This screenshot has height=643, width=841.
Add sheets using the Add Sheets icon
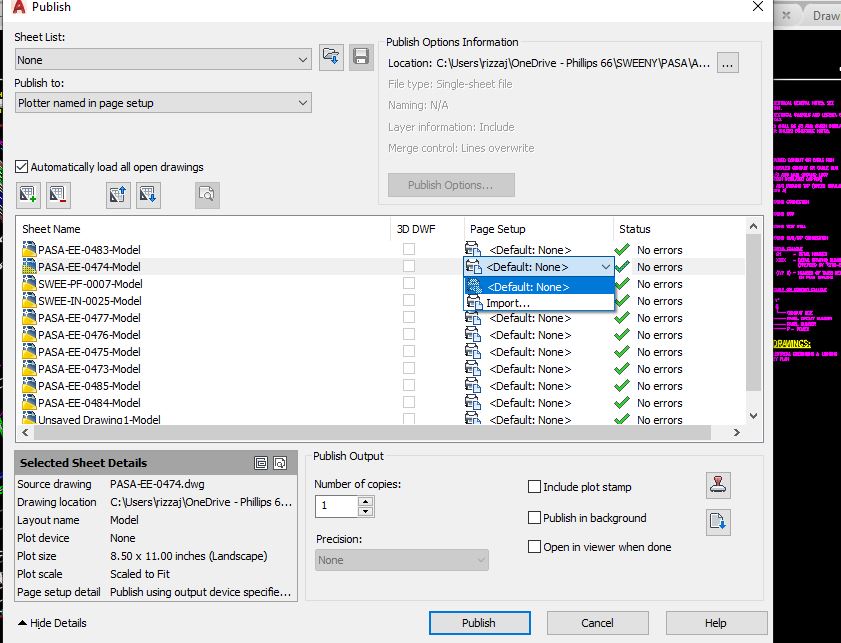[25, 194]
